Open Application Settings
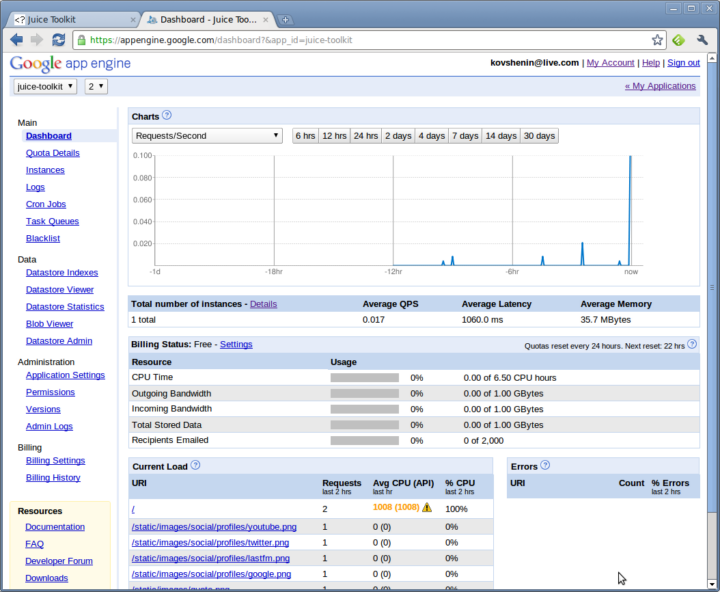The image size is (720, 592). pyautogui.click(x=65, y=375)
